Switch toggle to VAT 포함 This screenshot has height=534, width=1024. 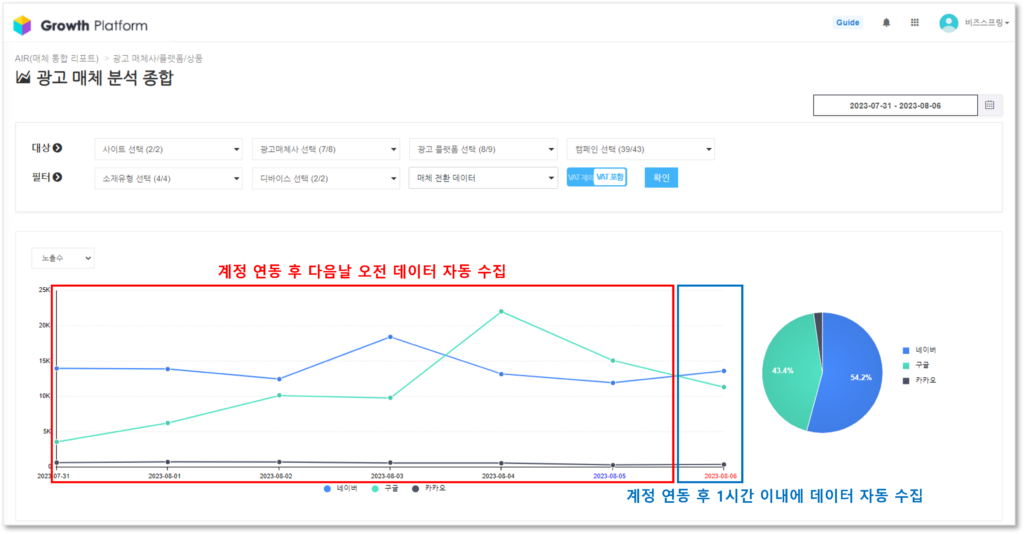pyautogui.click(x=610, y=178)
